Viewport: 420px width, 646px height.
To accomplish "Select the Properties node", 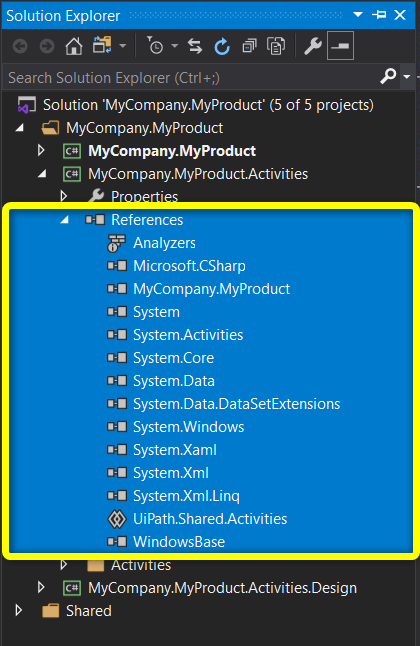I will point(144,197).
